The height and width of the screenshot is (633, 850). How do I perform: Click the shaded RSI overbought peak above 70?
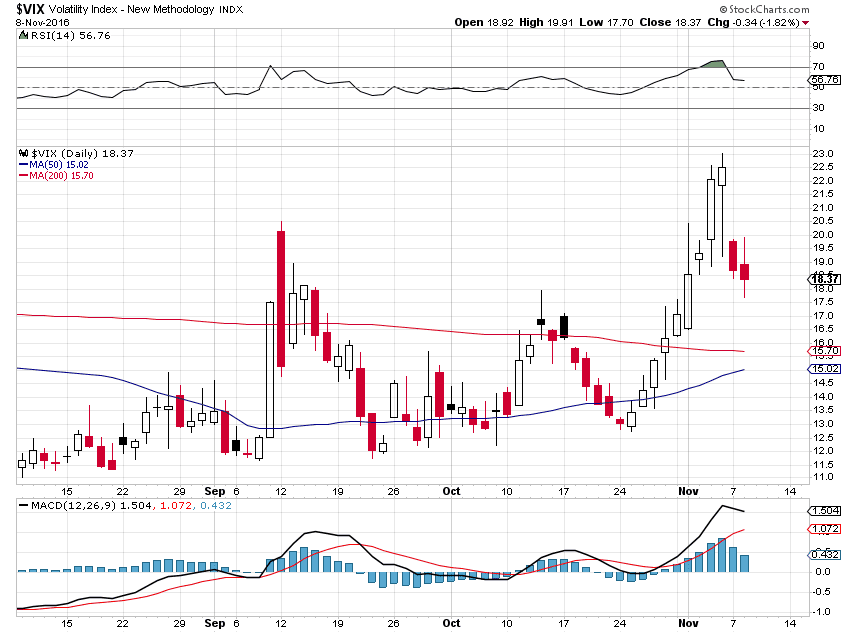point(714,64)
